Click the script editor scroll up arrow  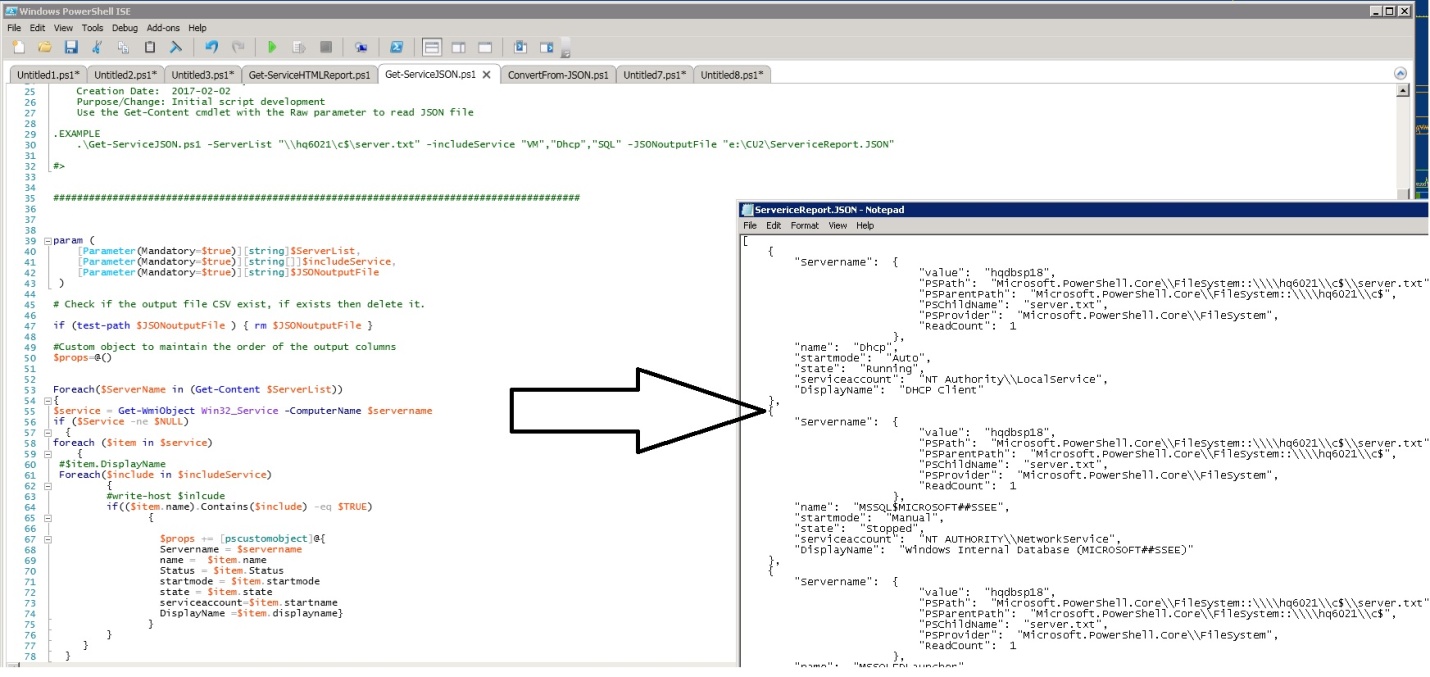coord(1402,91)
